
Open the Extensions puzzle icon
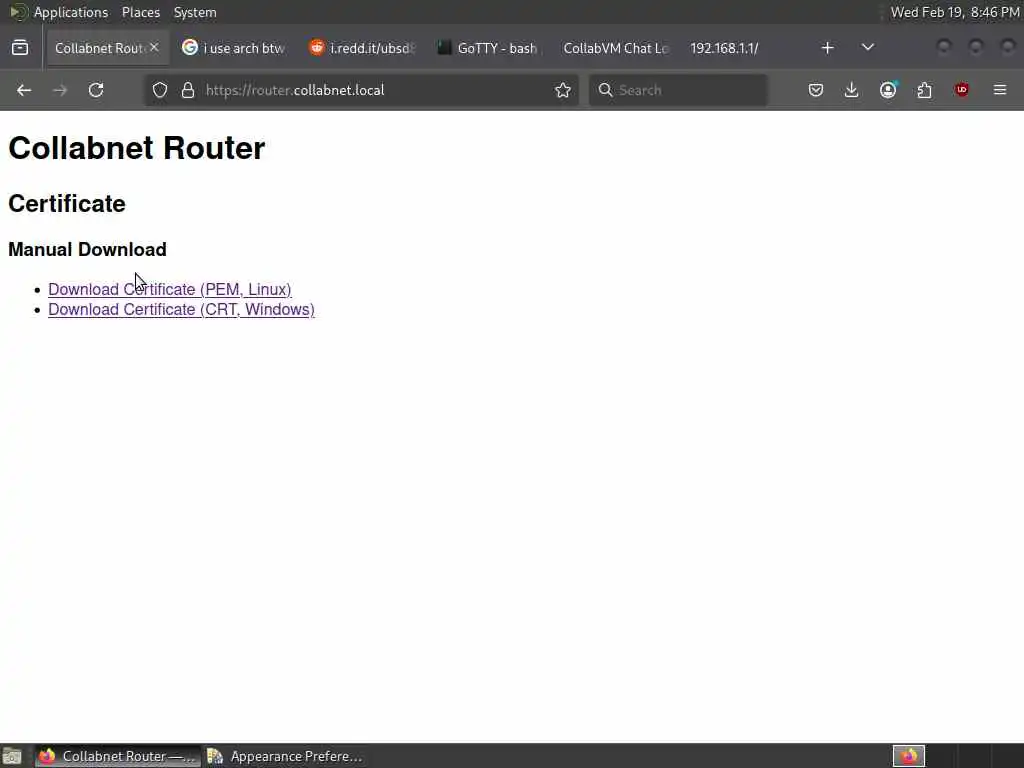(x=925, y=90)
